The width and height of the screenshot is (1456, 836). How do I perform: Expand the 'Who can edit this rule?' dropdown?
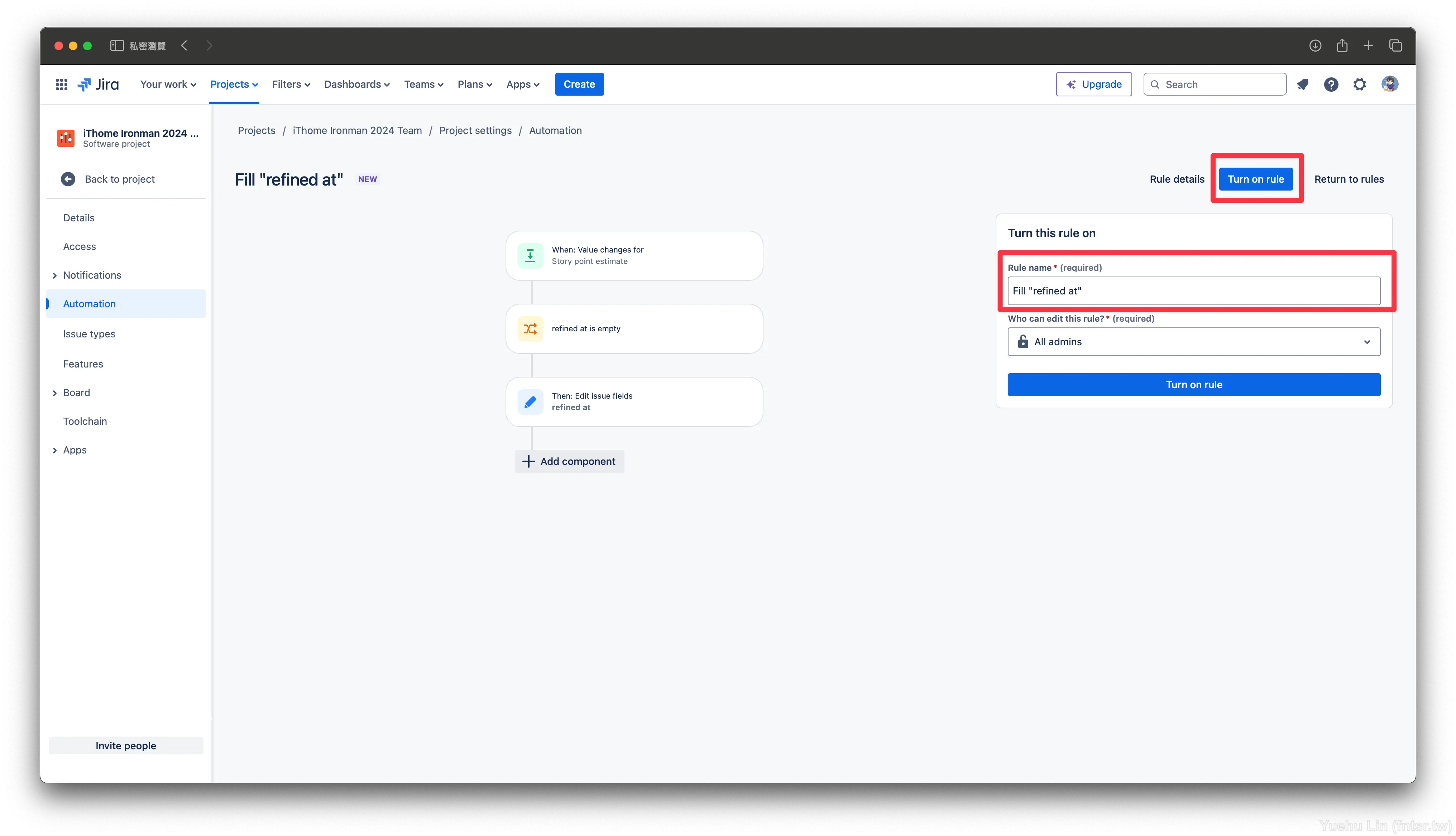(1194, 341)
